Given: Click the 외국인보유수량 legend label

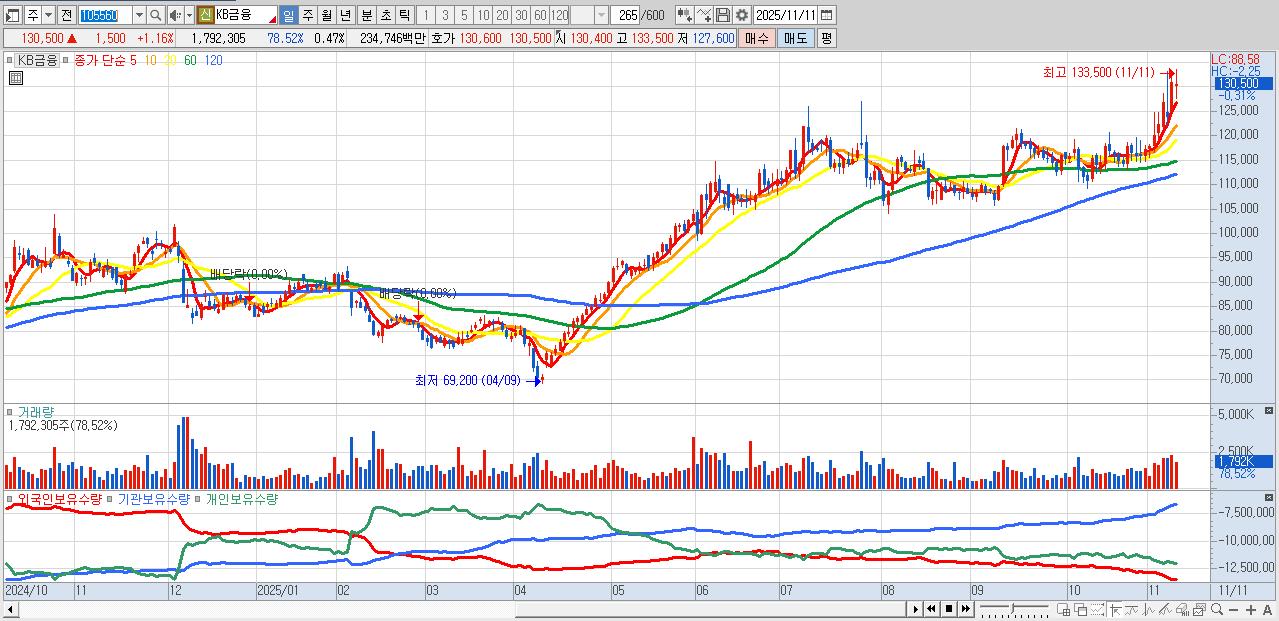Looking at the screenshot, I should (58, 498).
